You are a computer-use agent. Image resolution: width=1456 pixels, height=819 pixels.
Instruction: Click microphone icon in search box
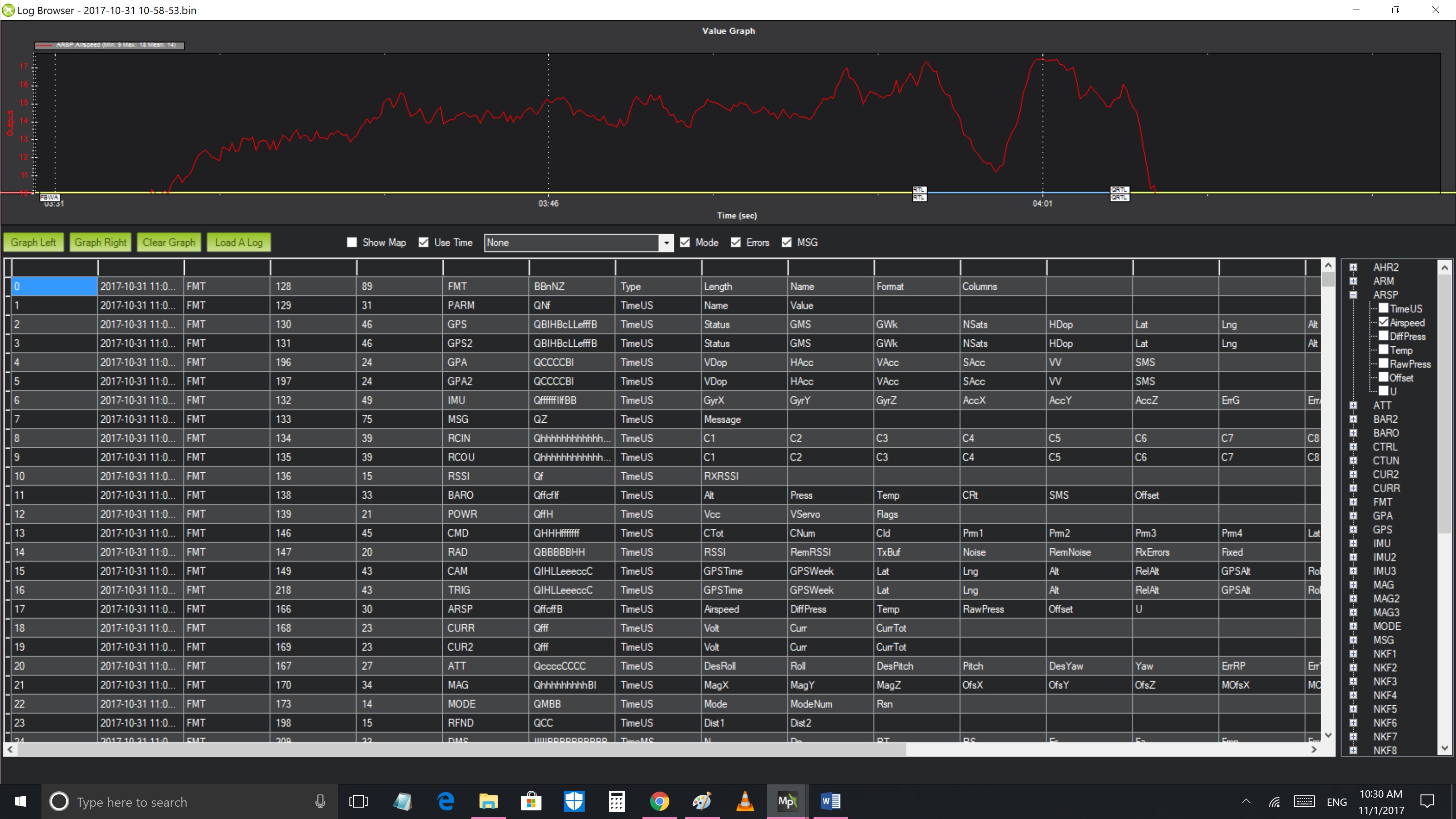(x=320, y=801)
